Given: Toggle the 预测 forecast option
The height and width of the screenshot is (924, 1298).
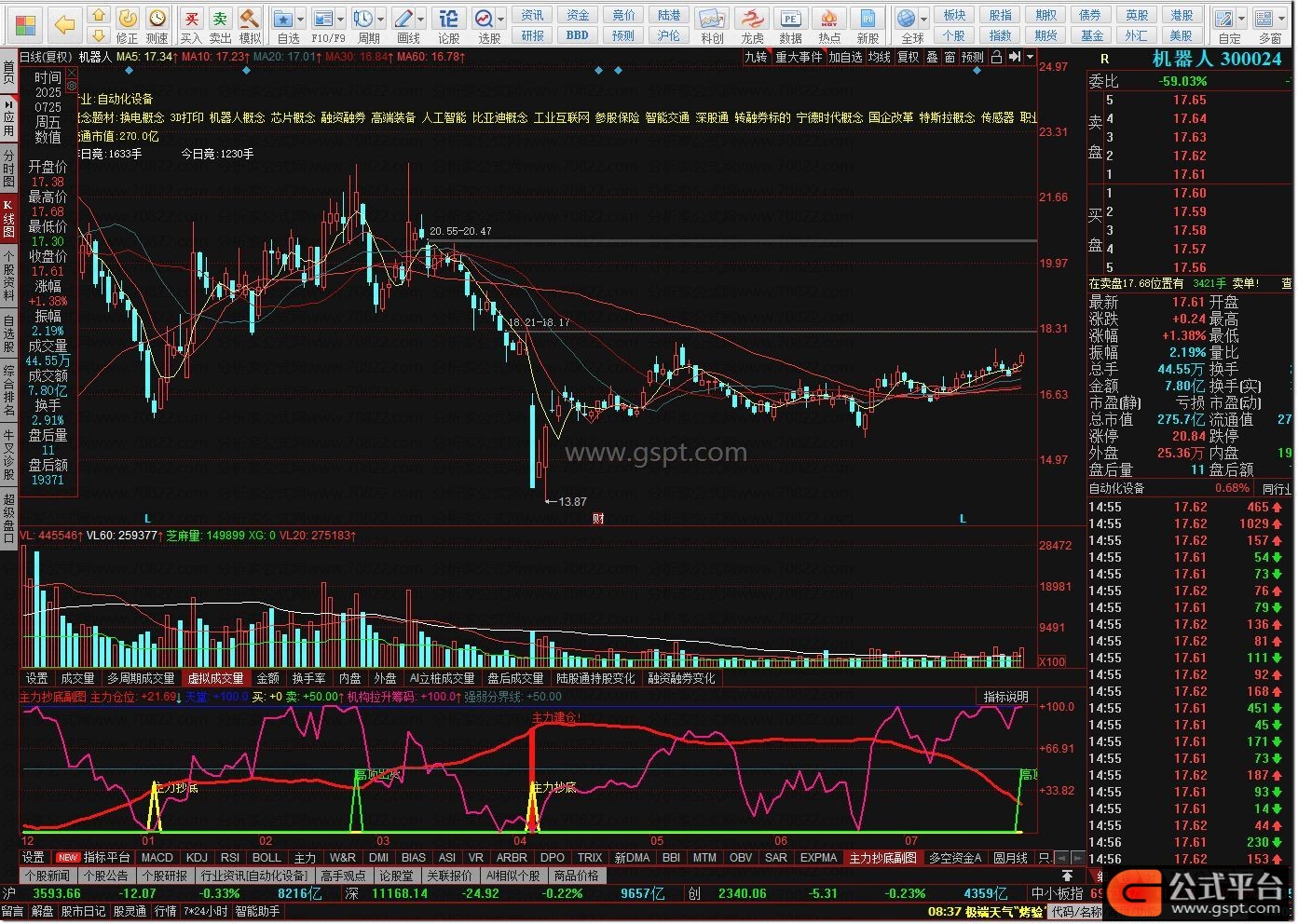Looking at the screenshot, I should [x=973, y=57].
